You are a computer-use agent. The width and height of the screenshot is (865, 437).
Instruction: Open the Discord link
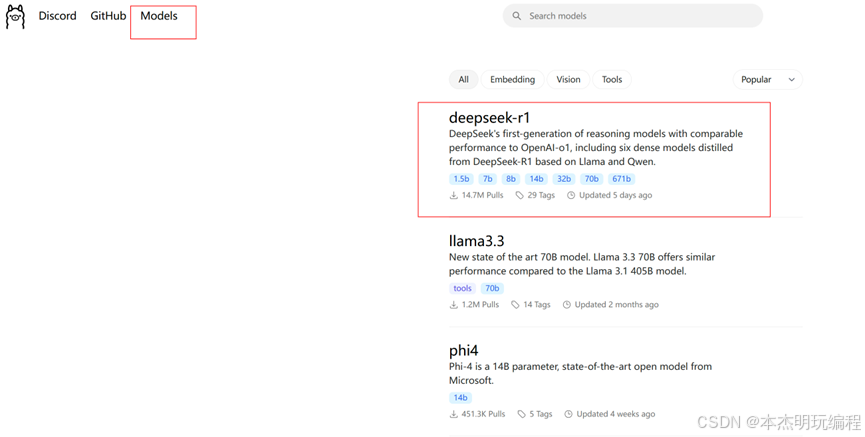coord(57,16)
